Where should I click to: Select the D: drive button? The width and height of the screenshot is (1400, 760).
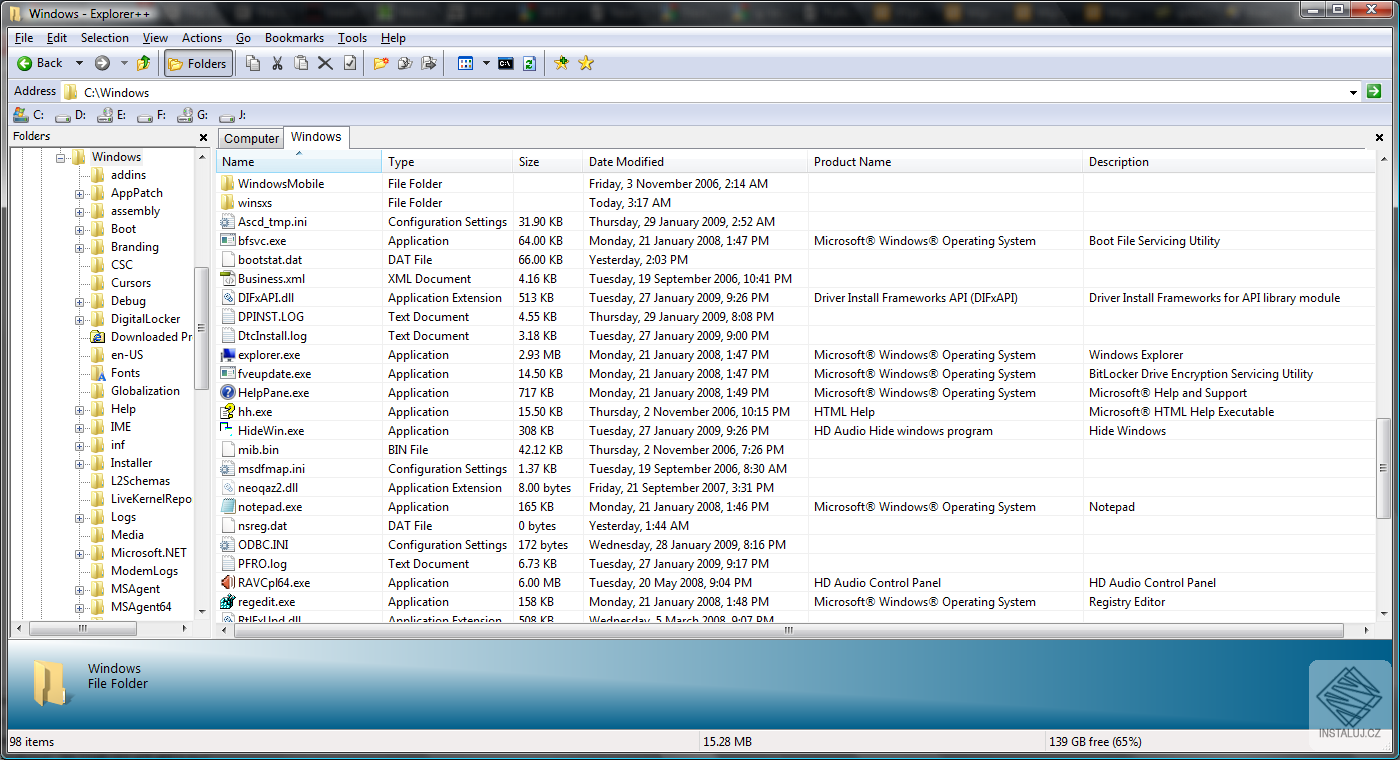tap(71, 115)
